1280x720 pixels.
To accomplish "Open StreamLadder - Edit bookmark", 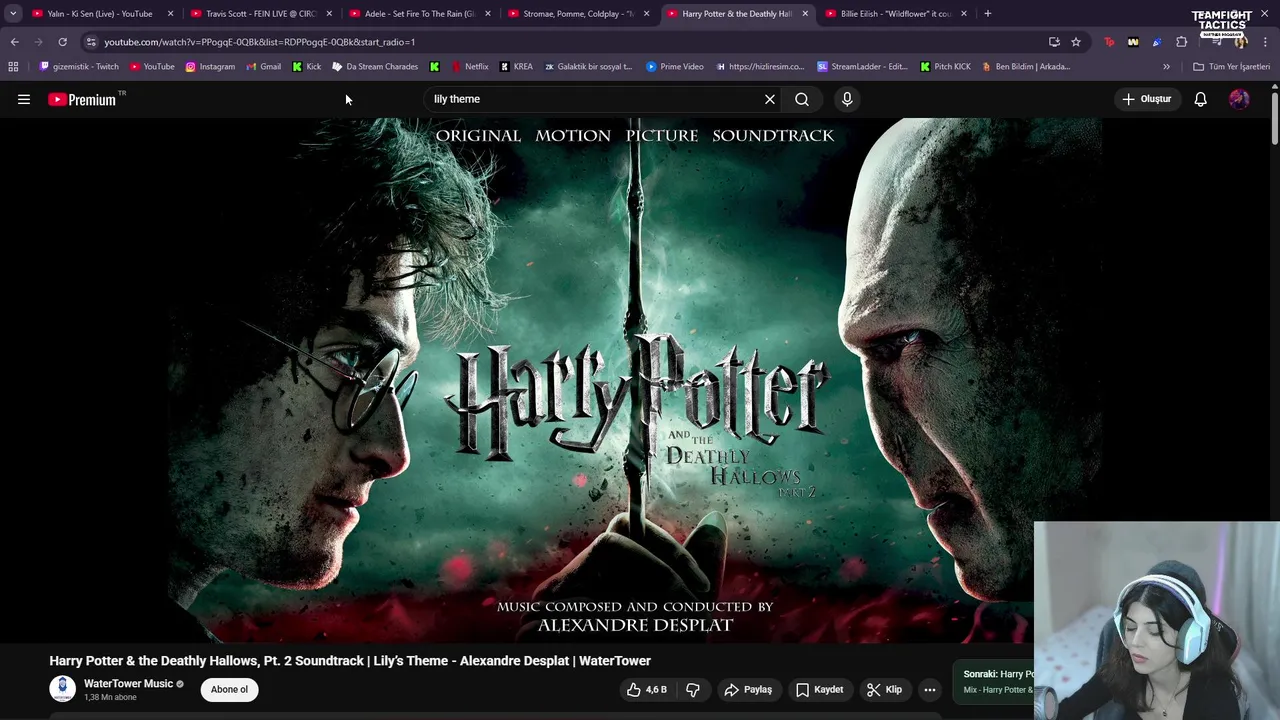I will pyautogui.click(x=862, y=67).
